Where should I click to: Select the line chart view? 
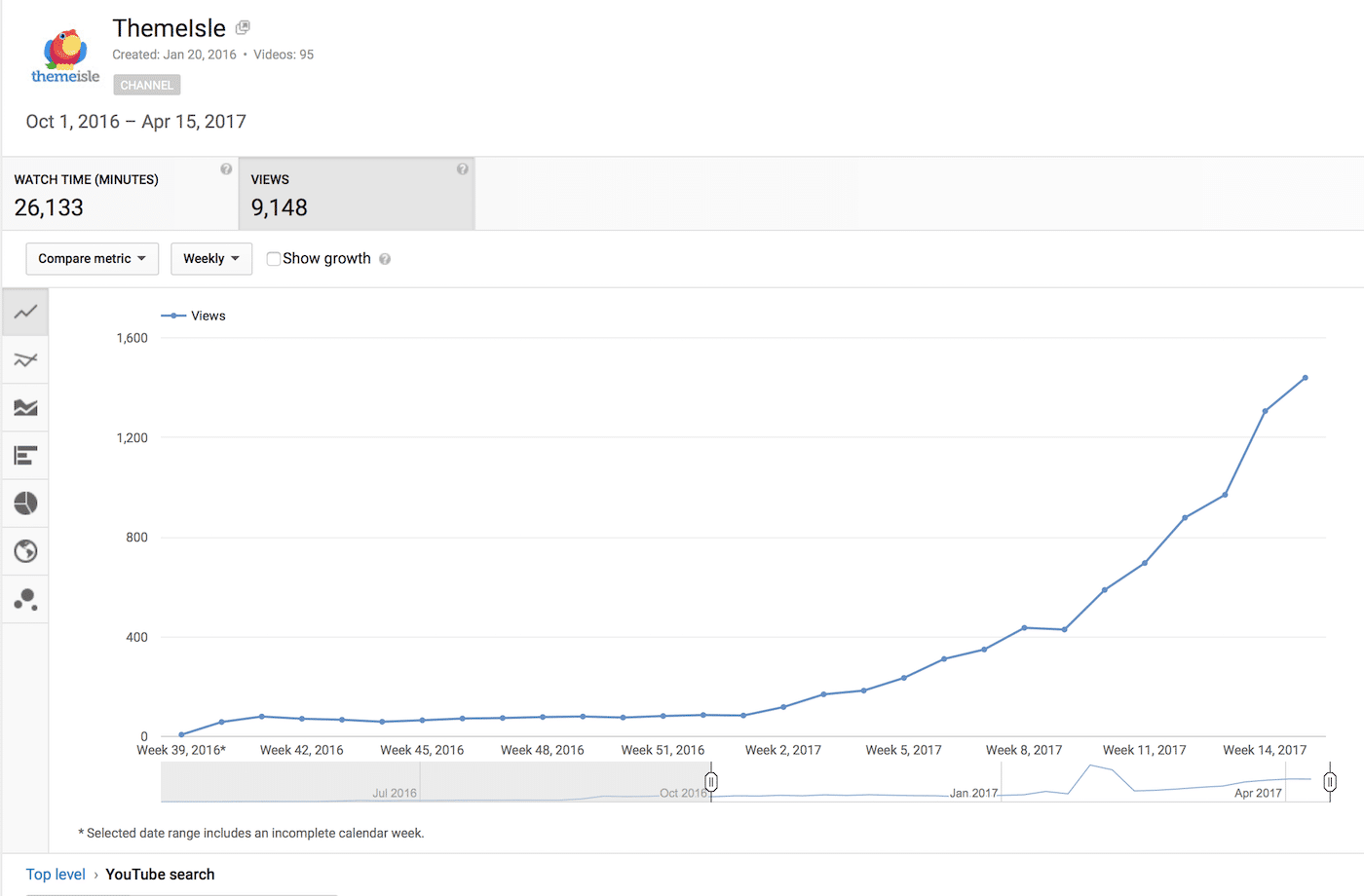[x=25, y=312]
